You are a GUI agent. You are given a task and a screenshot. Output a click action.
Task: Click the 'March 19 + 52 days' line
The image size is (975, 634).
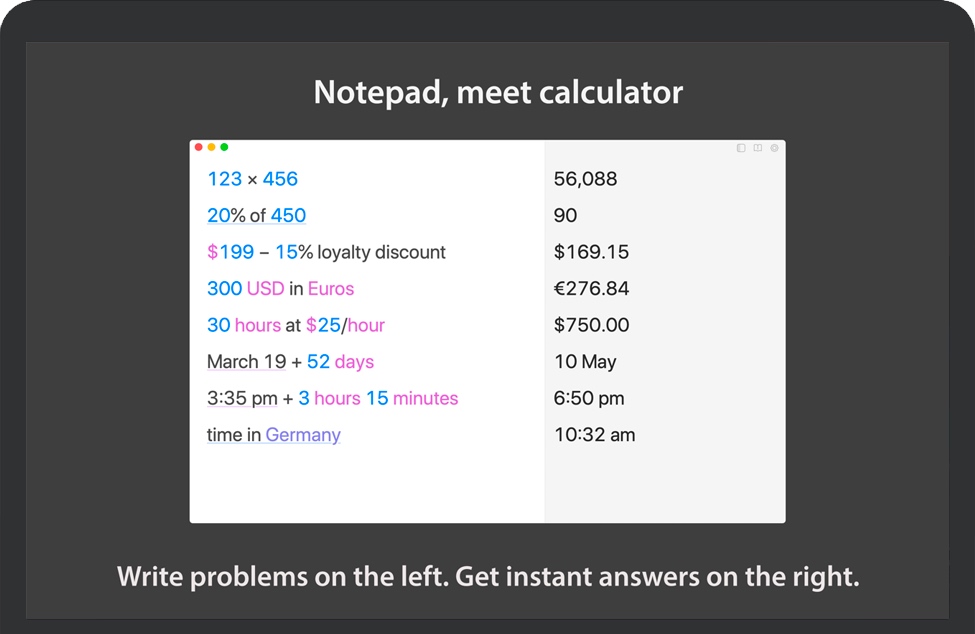tap(290, 361)
